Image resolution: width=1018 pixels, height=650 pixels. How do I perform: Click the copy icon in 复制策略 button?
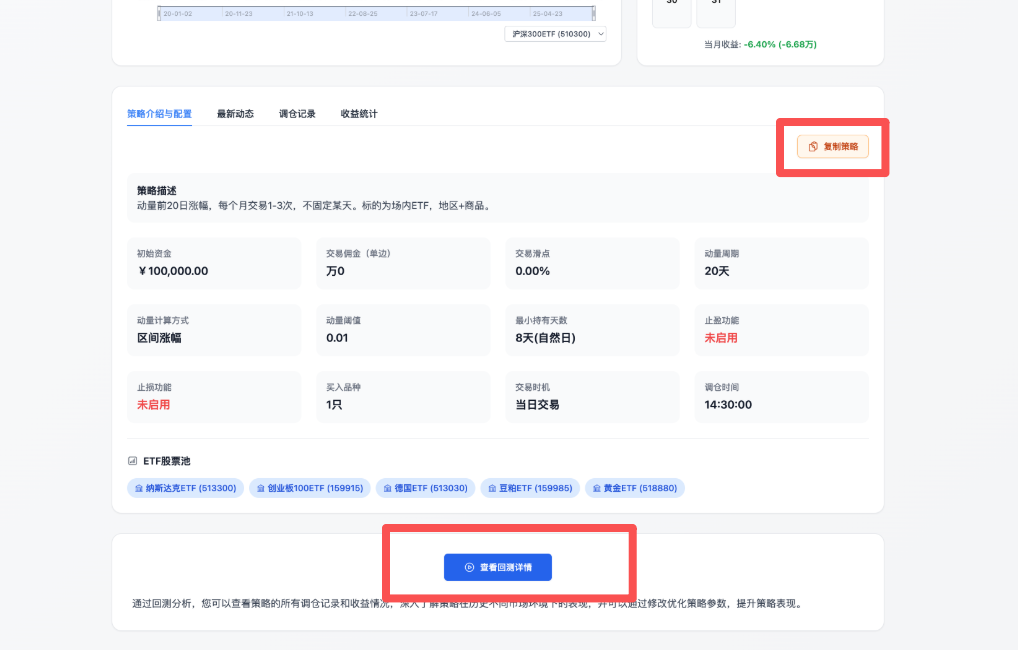(813, 147)
